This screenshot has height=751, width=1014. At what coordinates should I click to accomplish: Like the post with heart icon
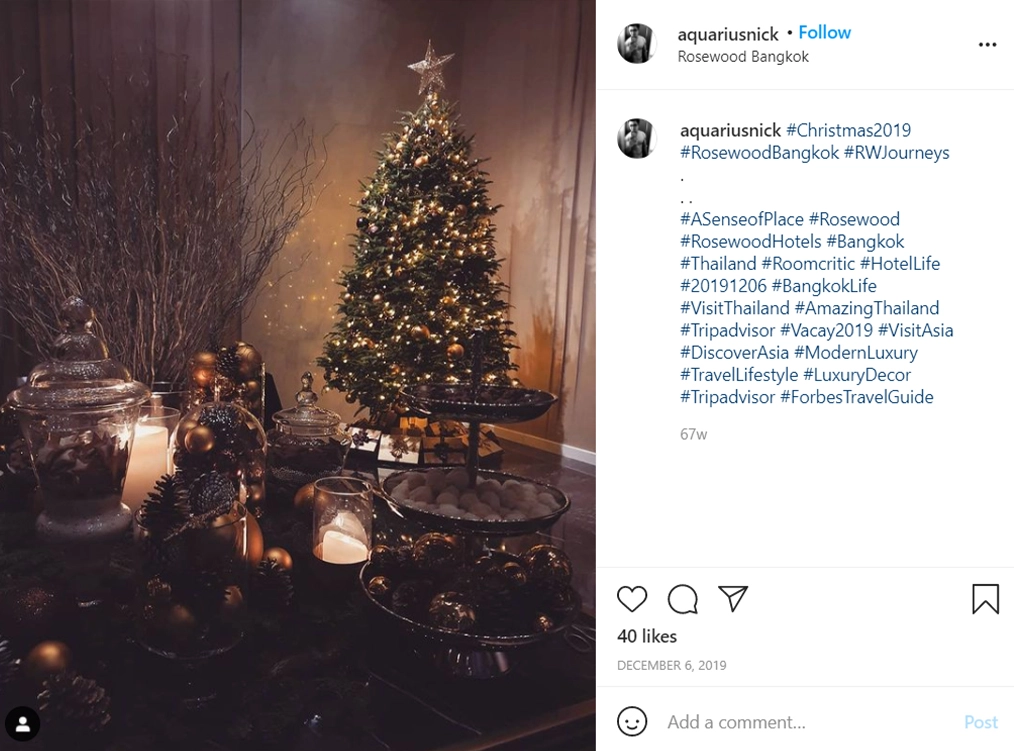point(632,598)
